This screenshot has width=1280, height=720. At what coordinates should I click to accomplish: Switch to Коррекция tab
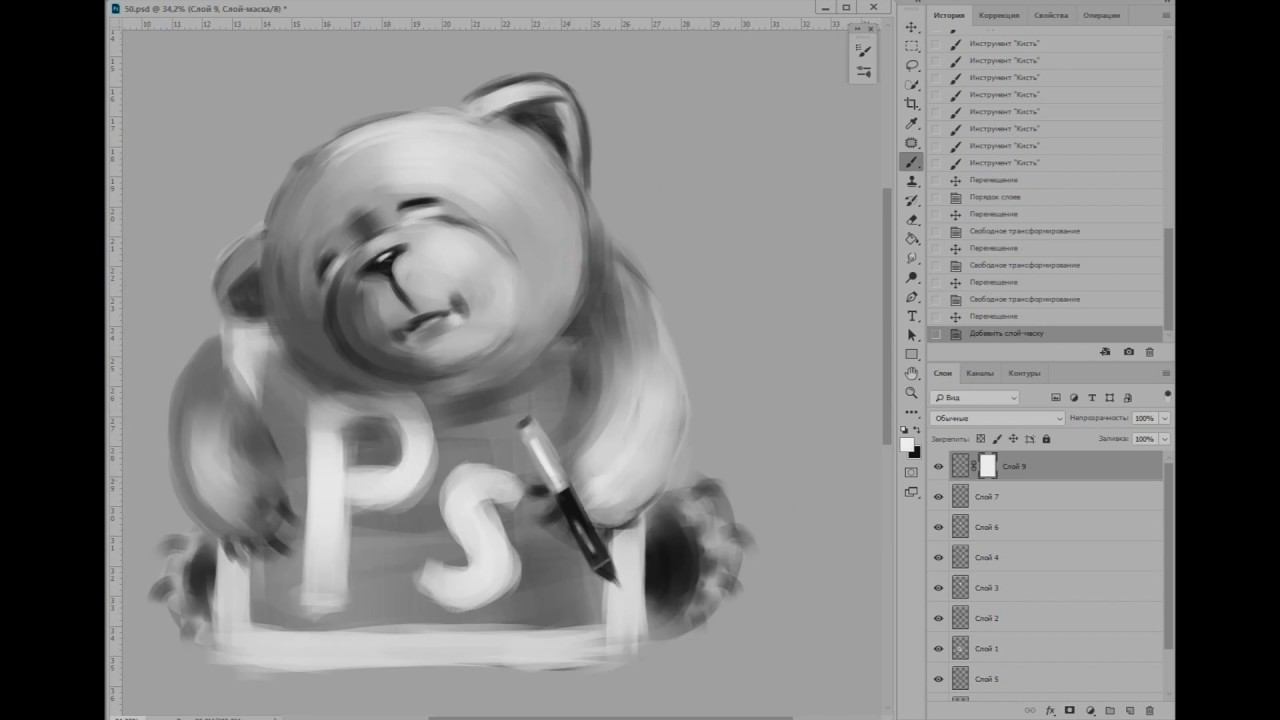[x=999, y=15]
